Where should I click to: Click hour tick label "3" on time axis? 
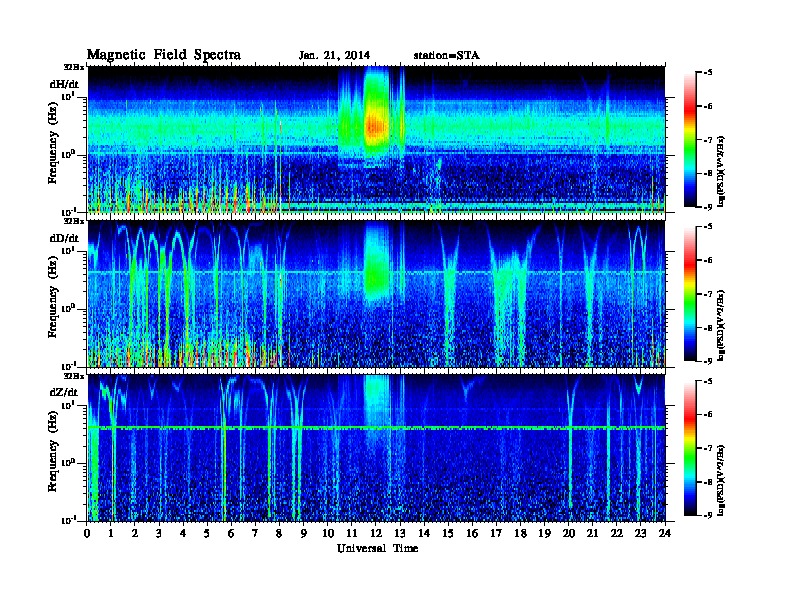tap(160, 533)
